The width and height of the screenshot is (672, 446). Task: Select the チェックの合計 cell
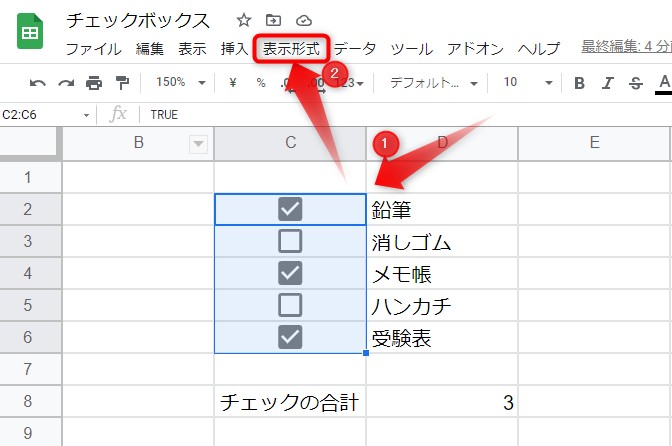click(290, 401)
